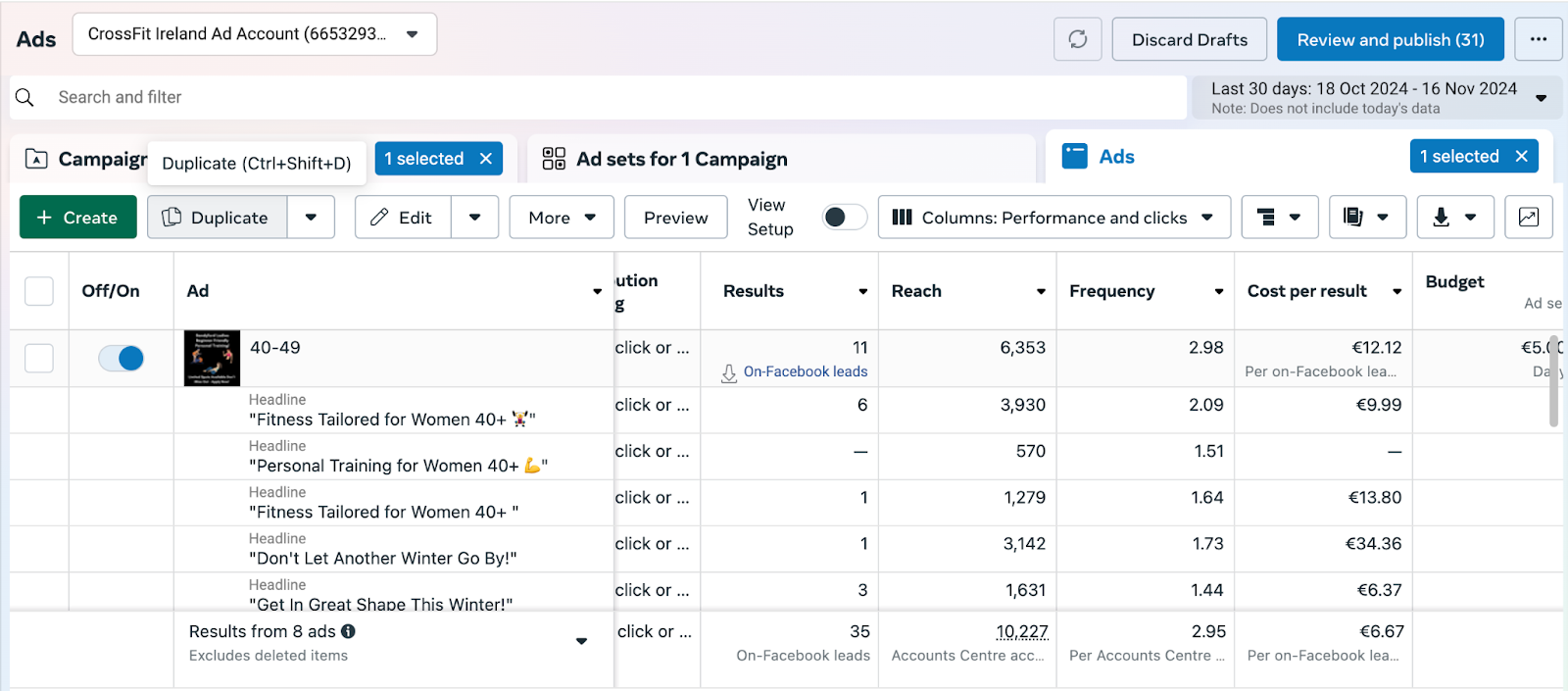Open the On-Facebook leads link
The height and width of the screenshot is (691, 1568).
(806, 371)
